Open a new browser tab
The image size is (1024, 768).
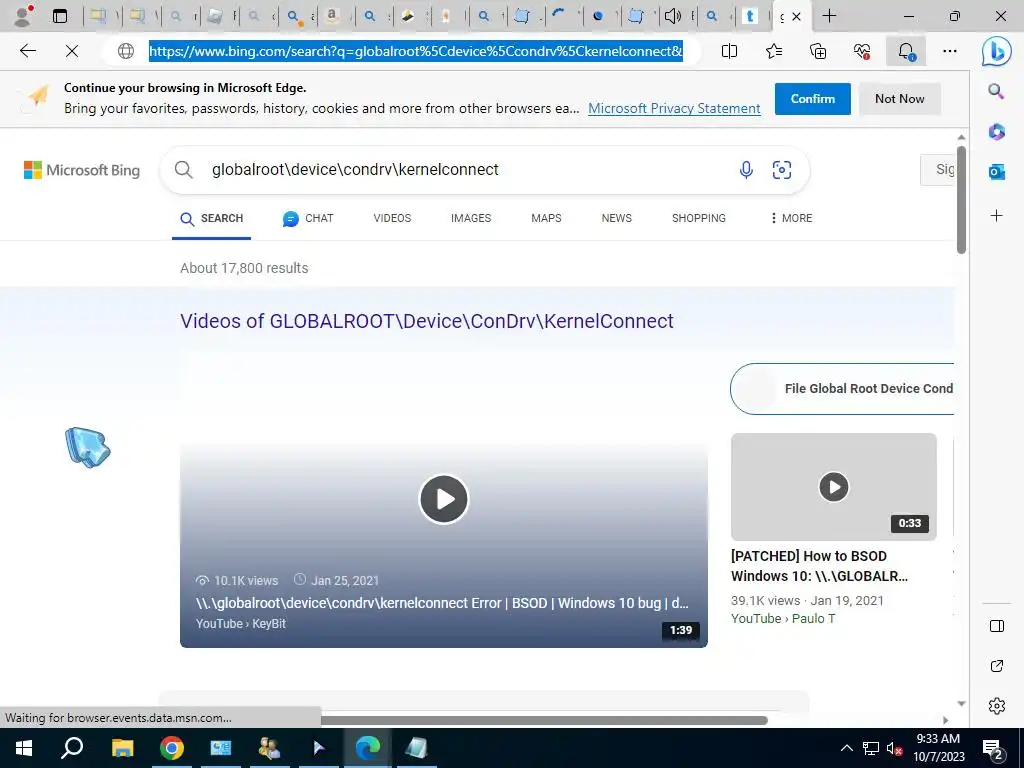pos(829,16)
